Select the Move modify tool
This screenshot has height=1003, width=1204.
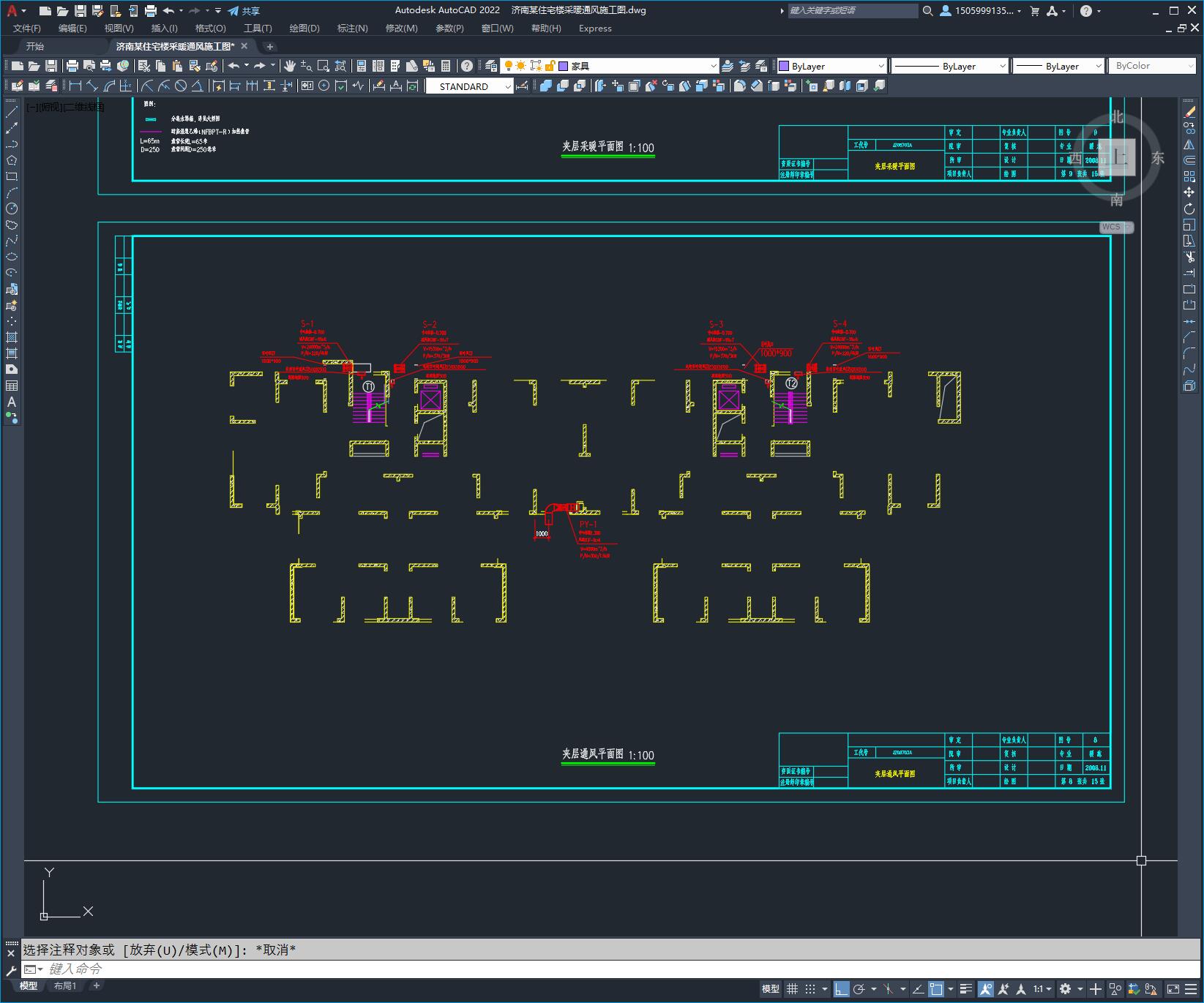1189,192
